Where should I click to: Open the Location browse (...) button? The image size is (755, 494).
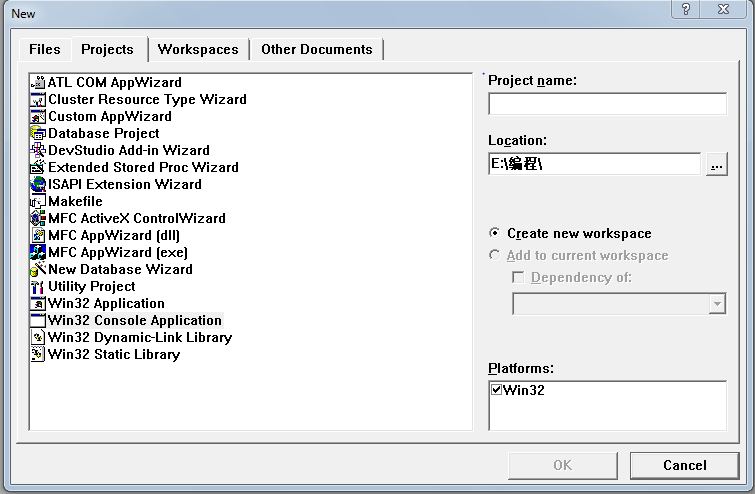[716, 165]
